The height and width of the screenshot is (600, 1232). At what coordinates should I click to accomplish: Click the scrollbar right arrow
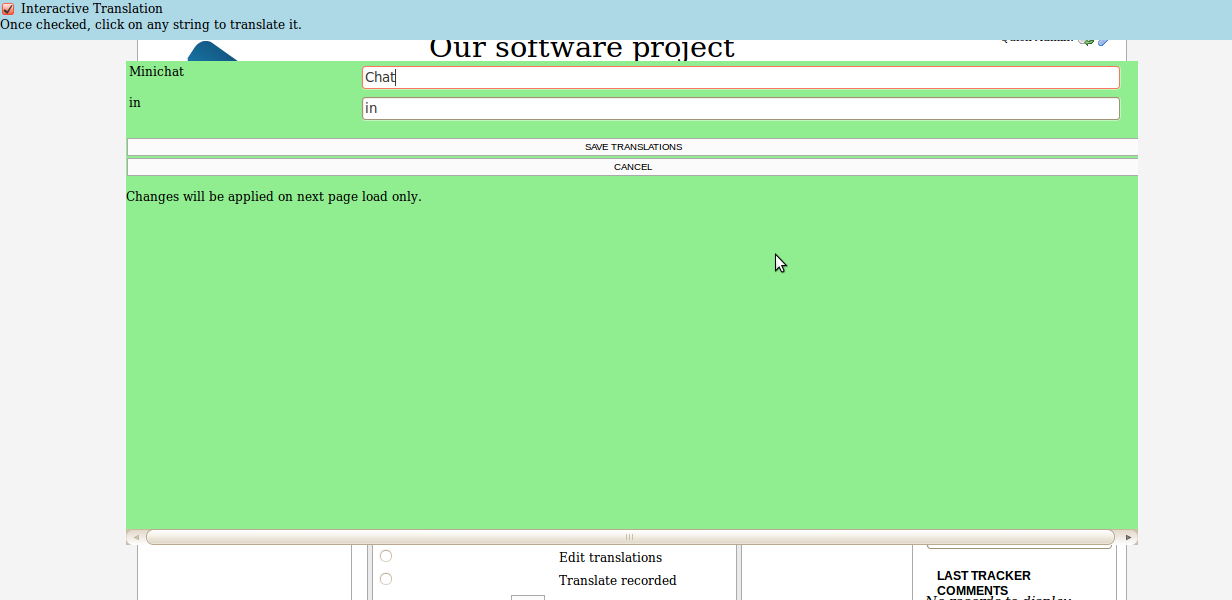pyautogui.click(x=1129, y=537)
